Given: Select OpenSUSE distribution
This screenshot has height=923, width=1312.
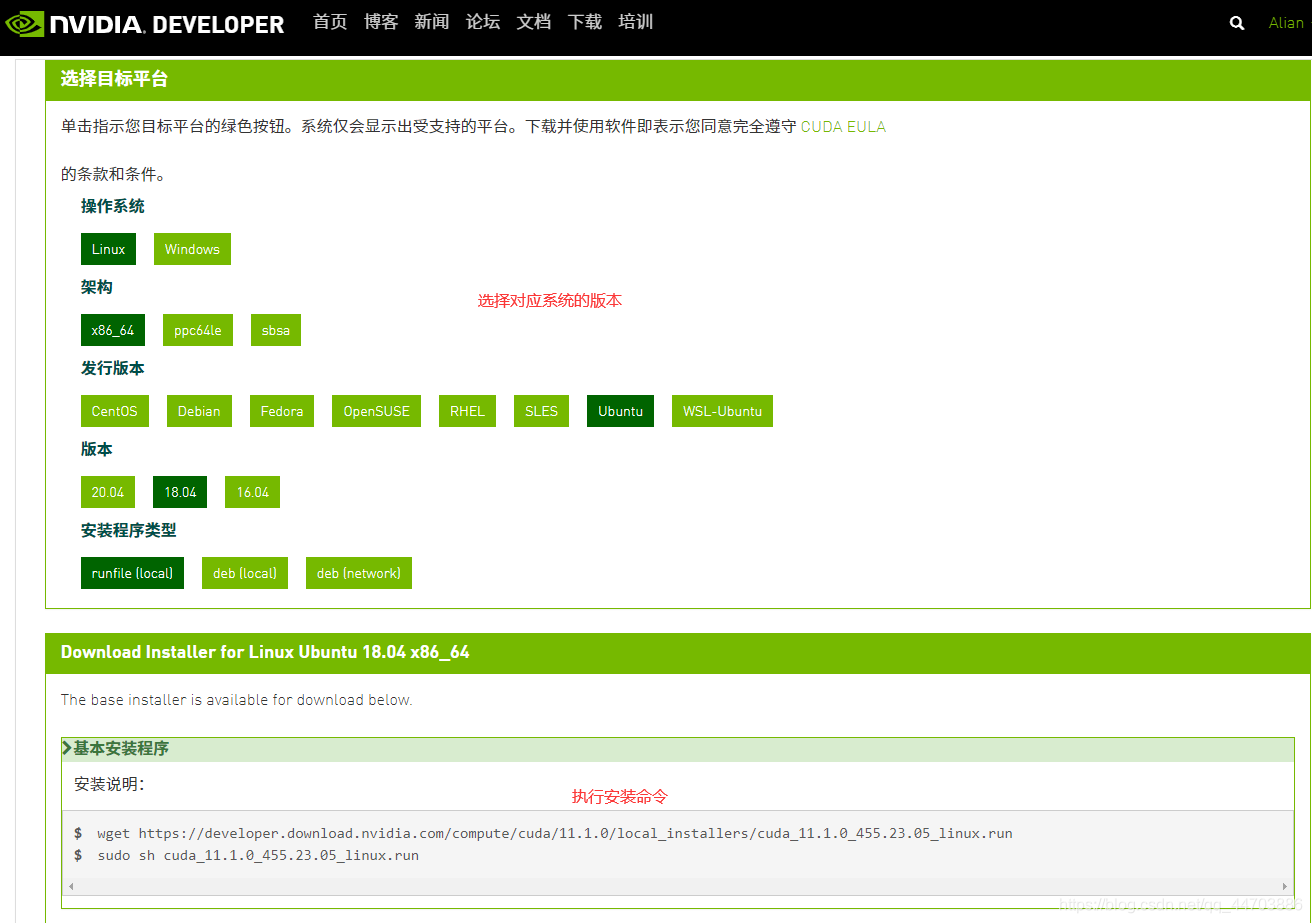Looking at the screenshot, I should [x=377, y=411].
